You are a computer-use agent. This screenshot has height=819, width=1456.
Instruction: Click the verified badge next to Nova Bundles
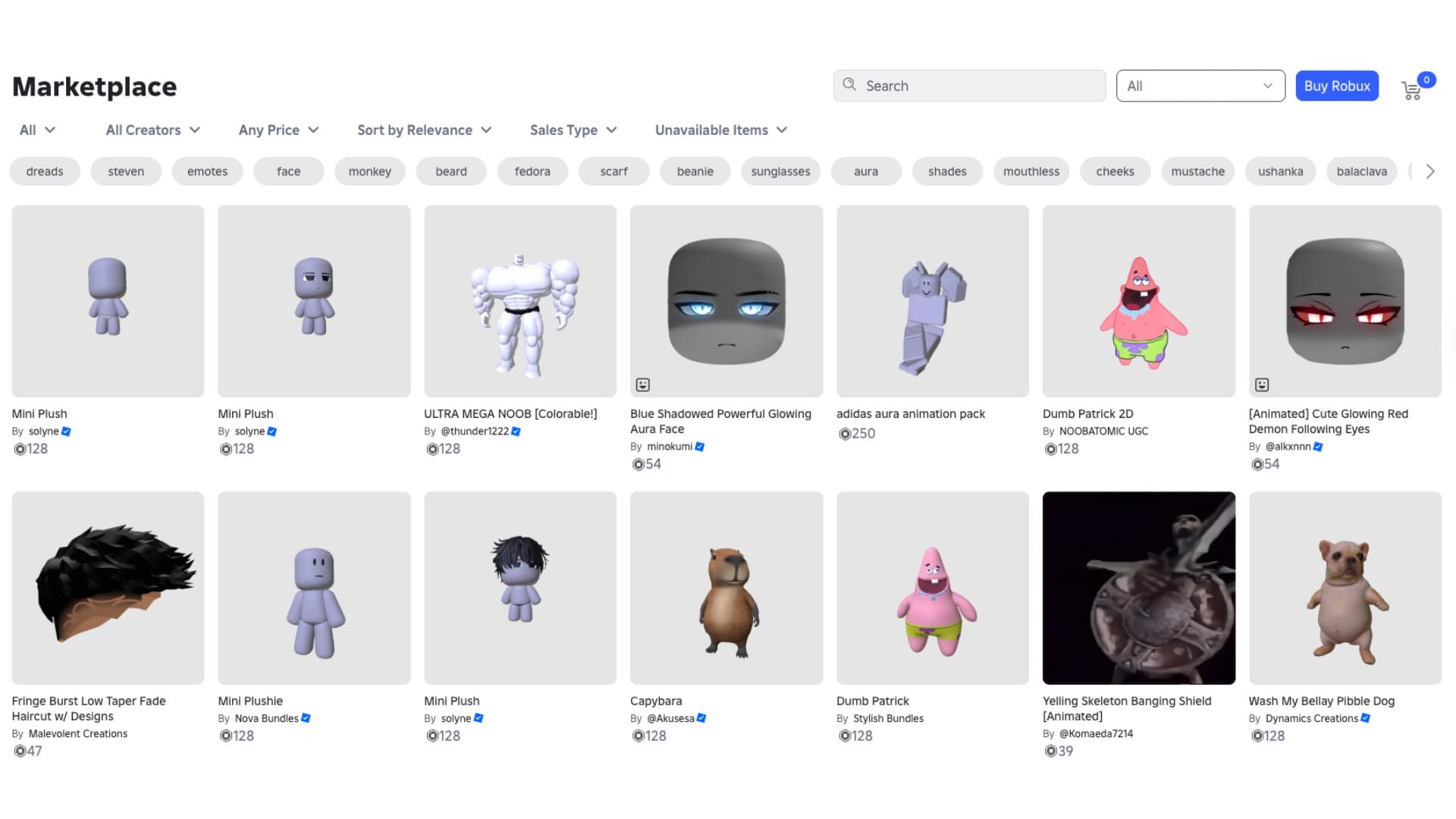point(306,718)
